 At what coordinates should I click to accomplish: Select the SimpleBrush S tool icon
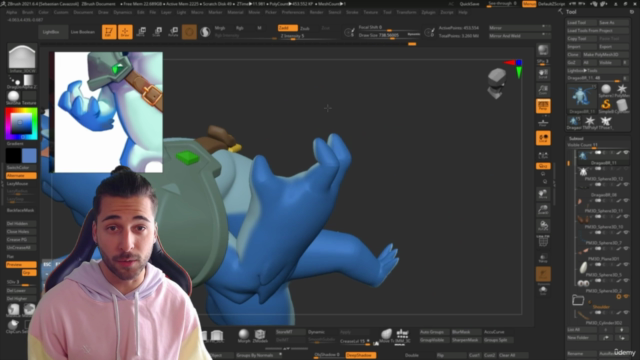pyautogui.click(x=606, y=106)
